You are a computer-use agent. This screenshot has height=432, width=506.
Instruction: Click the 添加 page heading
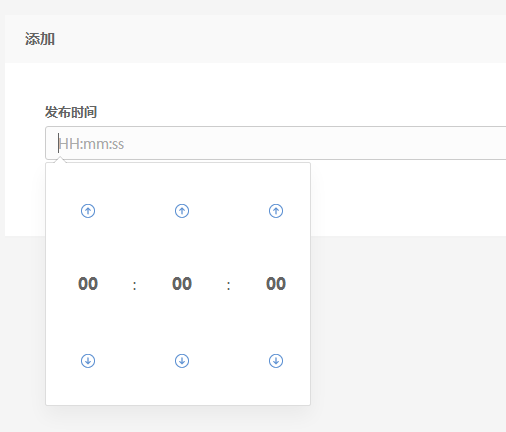40,39
